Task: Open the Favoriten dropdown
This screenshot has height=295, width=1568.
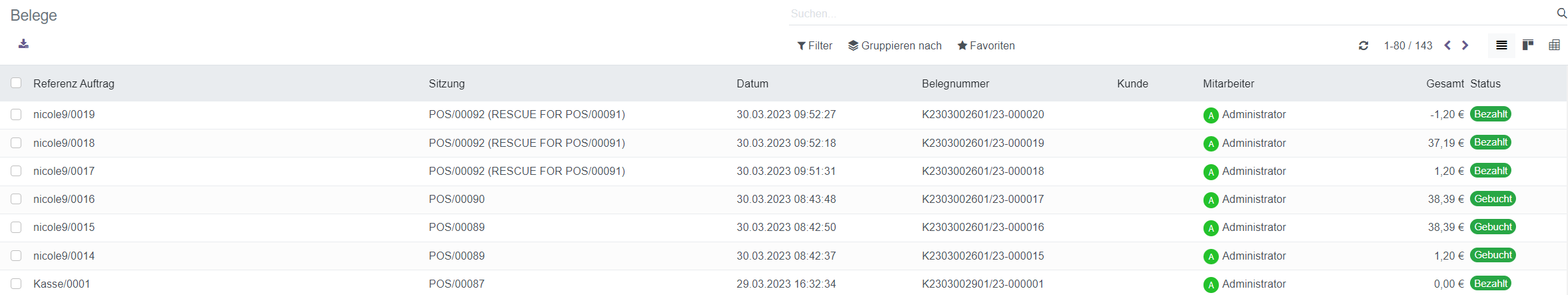Action: point(986,46)
